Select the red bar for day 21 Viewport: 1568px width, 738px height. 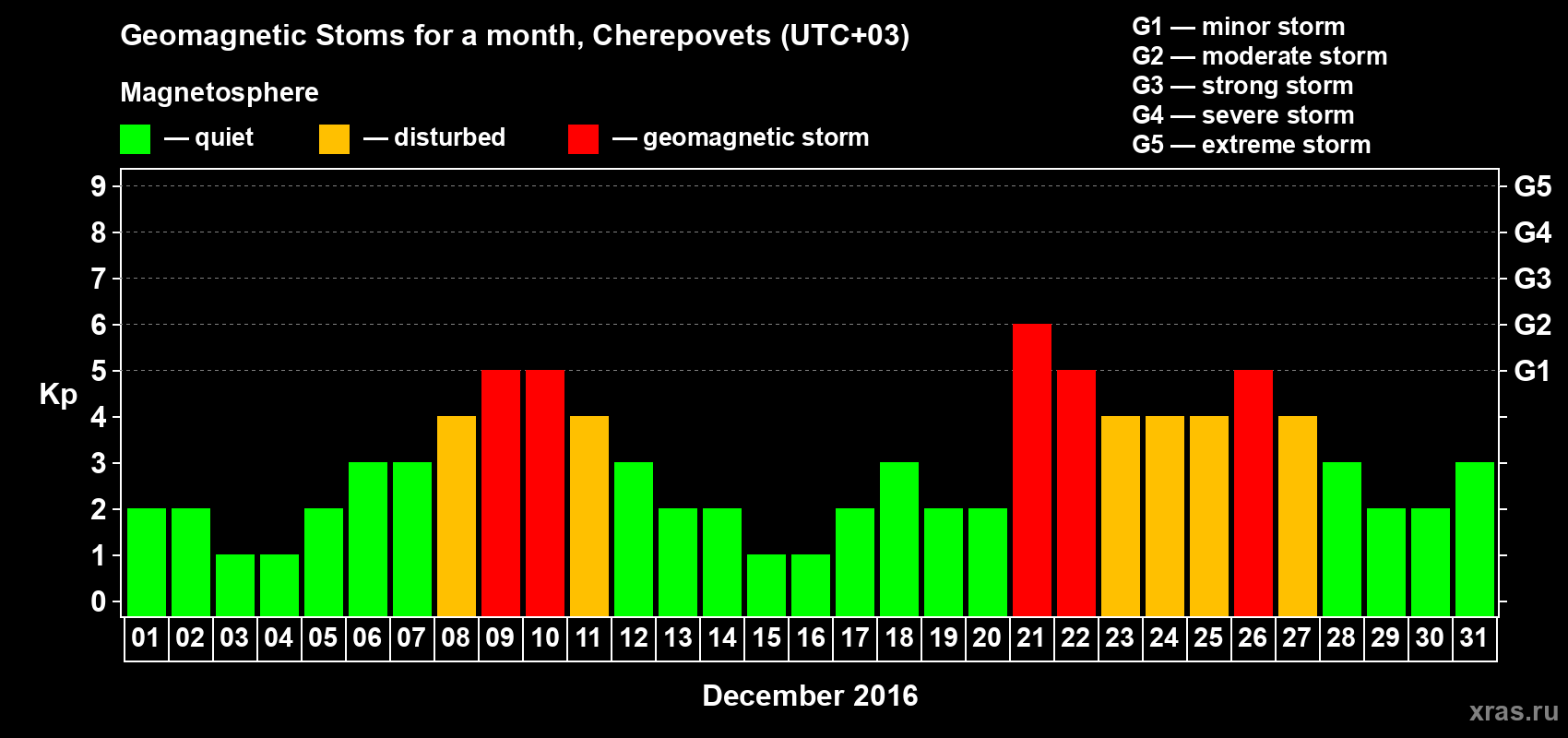click(x=1032, y=470)
